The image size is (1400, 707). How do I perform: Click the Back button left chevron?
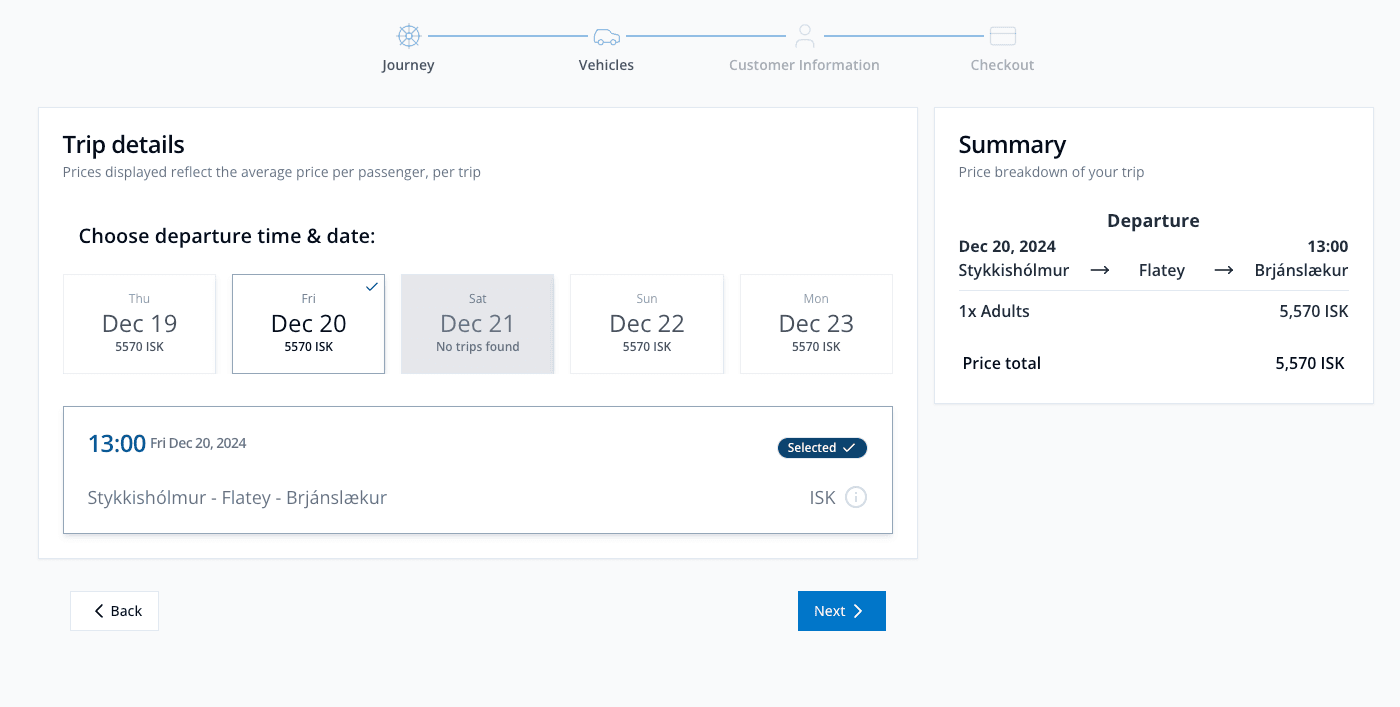(99, 611)
